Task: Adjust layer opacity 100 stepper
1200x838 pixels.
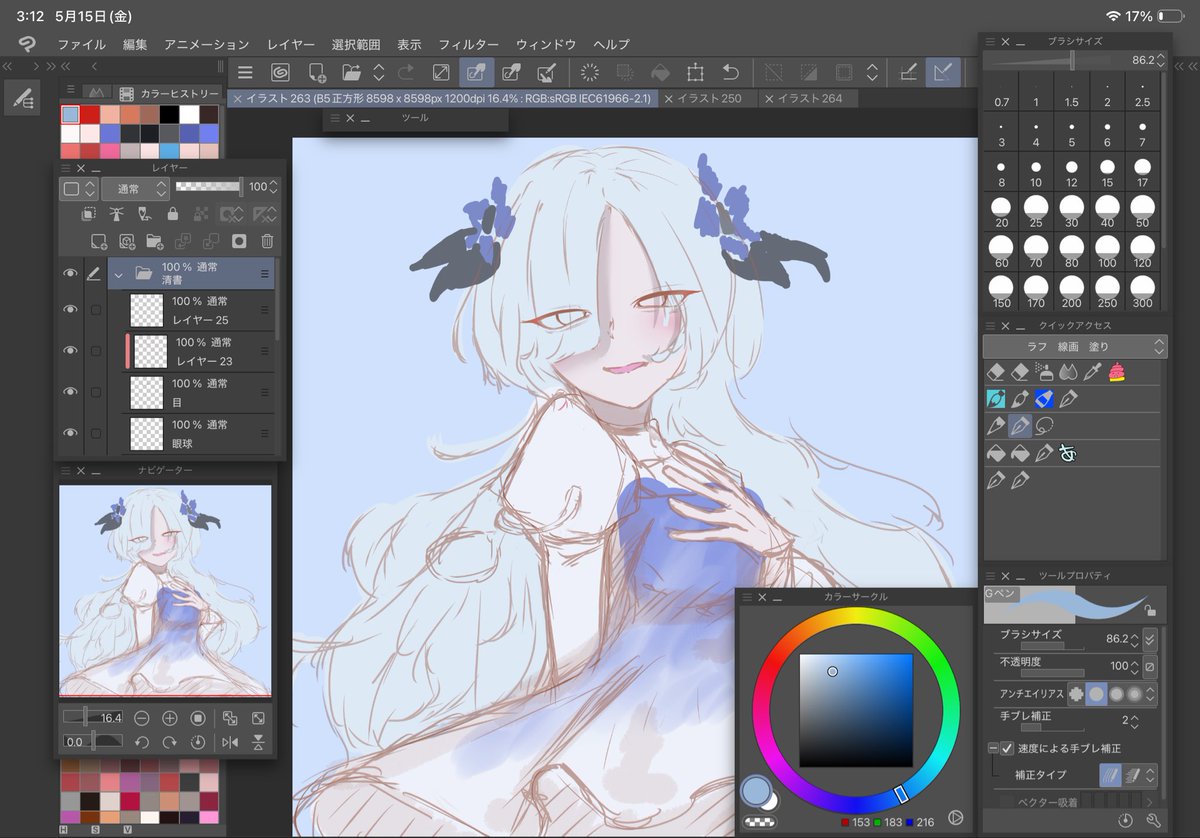Action: (x=275, y=187)
